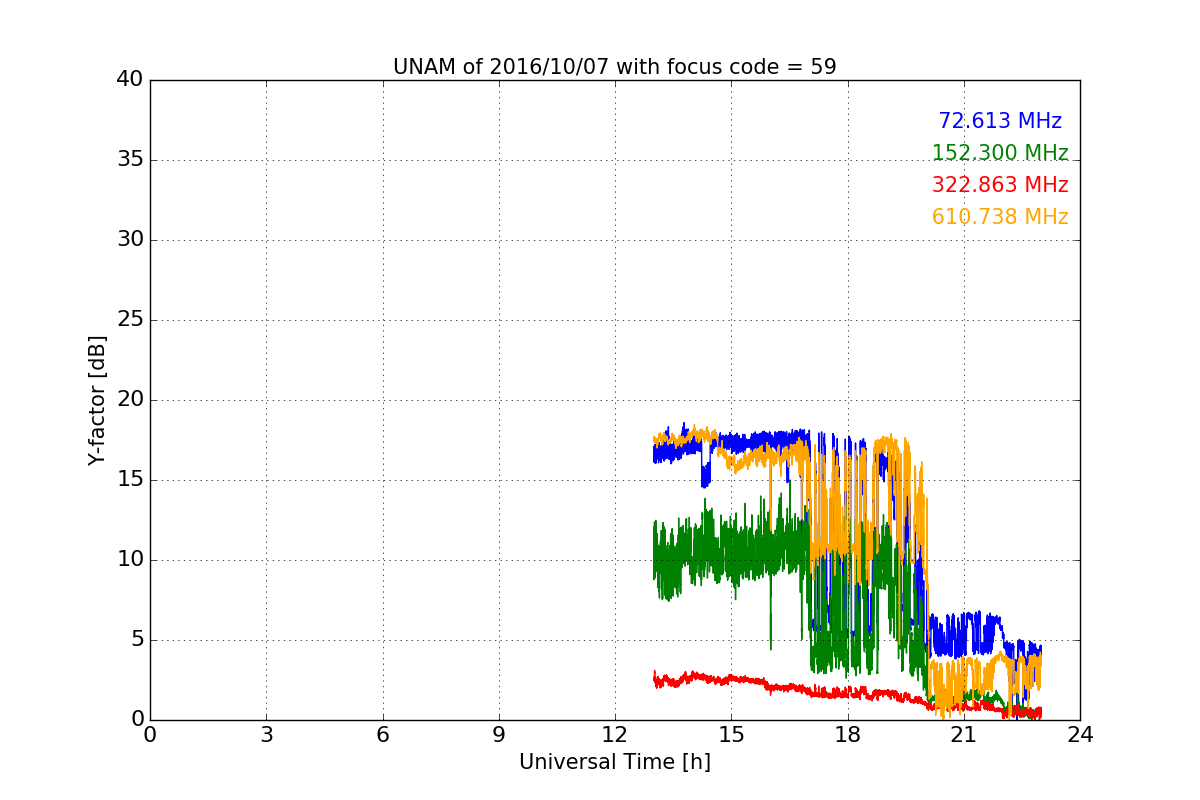This screenshot has width=1200, height=800.
Task: Select the blue 72.613 MHz legend label
Action: (1000, 121)
